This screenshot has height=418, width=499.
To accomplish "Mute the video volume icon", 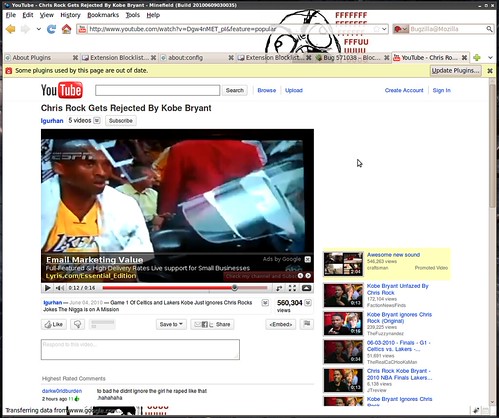I will click(x=60, y=288).
